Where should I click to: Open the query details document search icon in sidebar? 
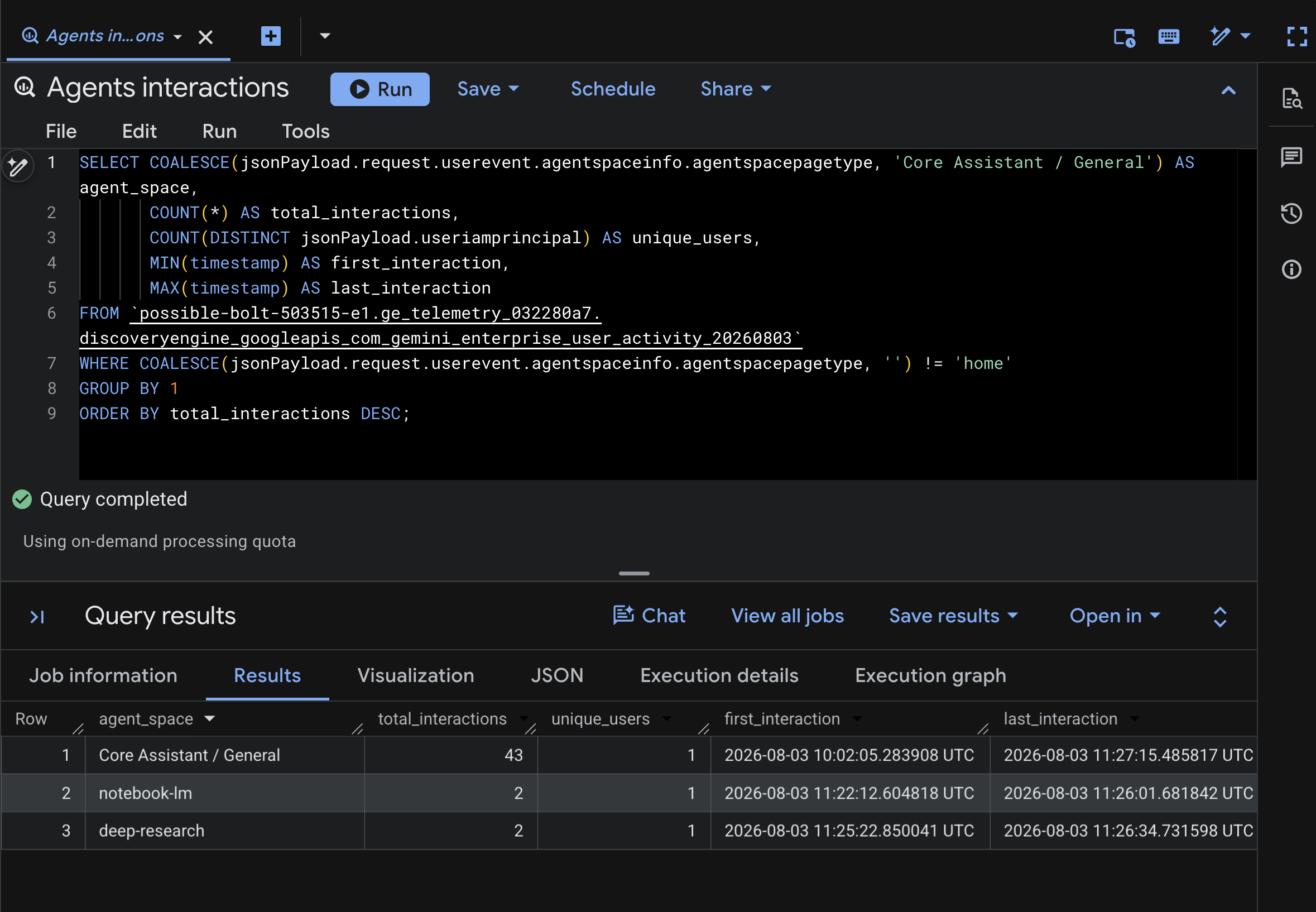(1291, 98)
